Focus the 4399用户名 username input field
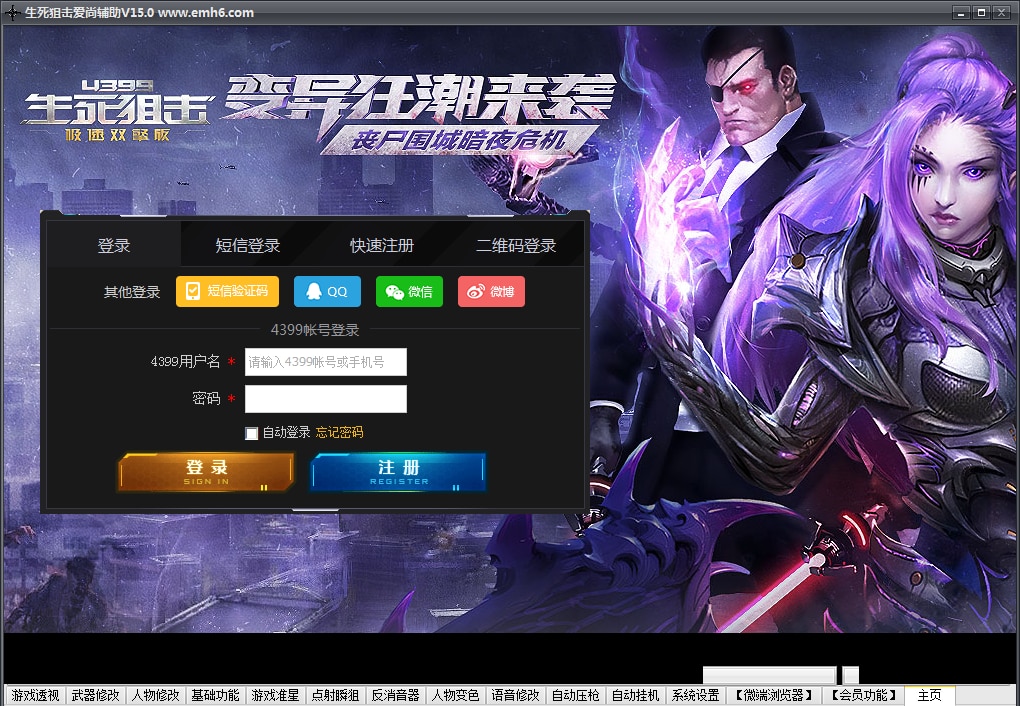This screenshot has height=706, width=1020. [x=326, y=362]
